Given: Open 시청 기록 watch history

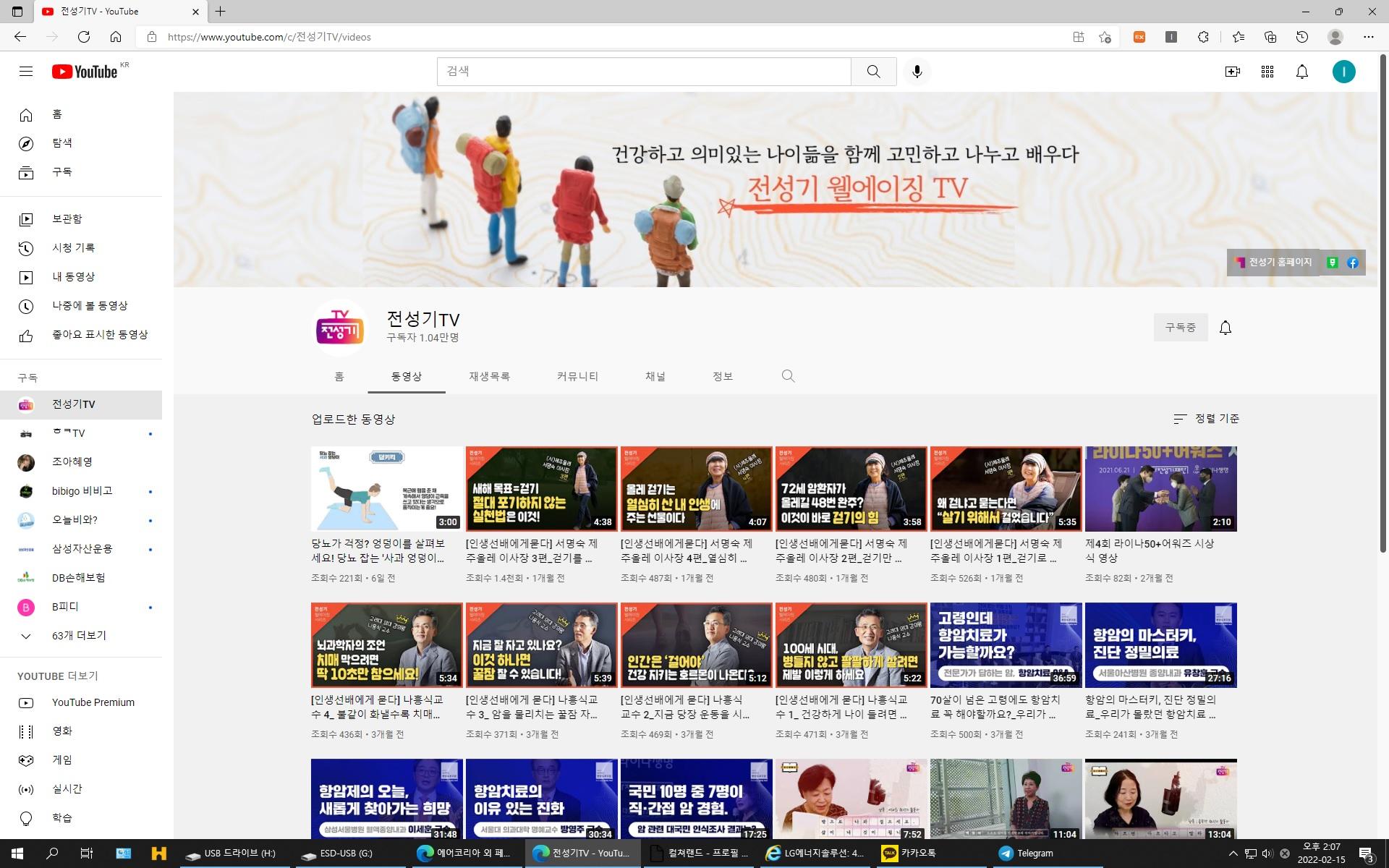Looking at the screenshot, I should click(81, 247).
